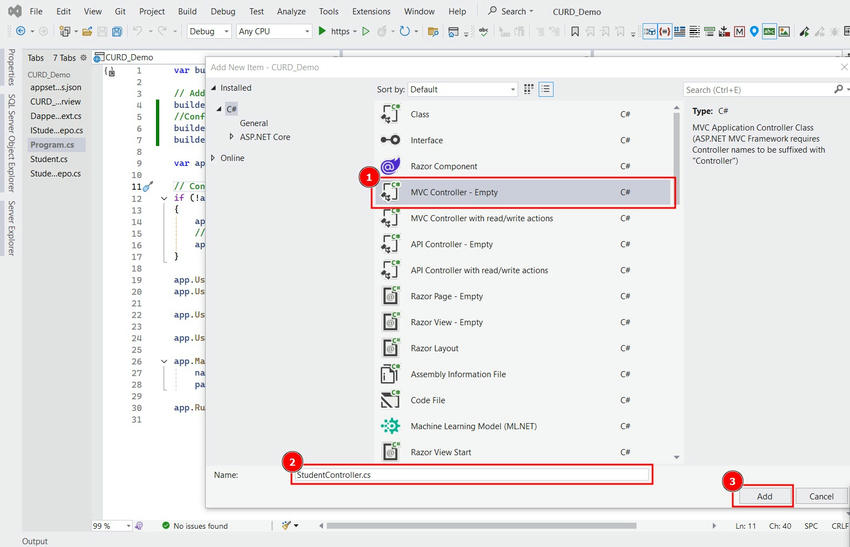Open the Any CPU platform dropdown
This screenshot has width=850, height=547.
click(x=274, y=31)
